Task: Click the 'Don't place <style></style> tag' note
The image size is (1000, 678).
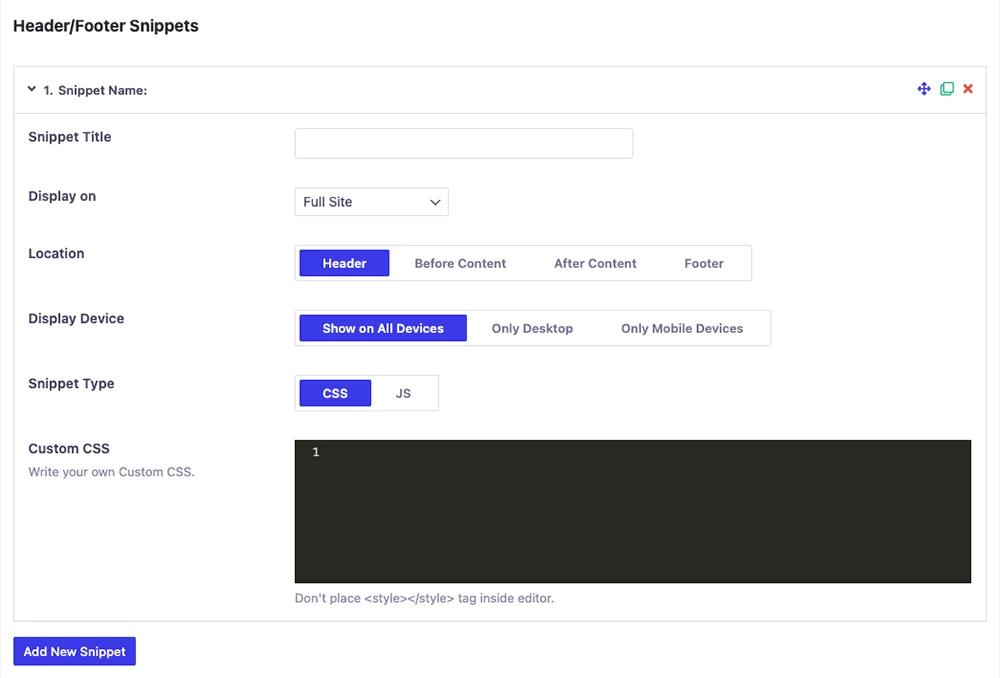Action: coord(424,598)
